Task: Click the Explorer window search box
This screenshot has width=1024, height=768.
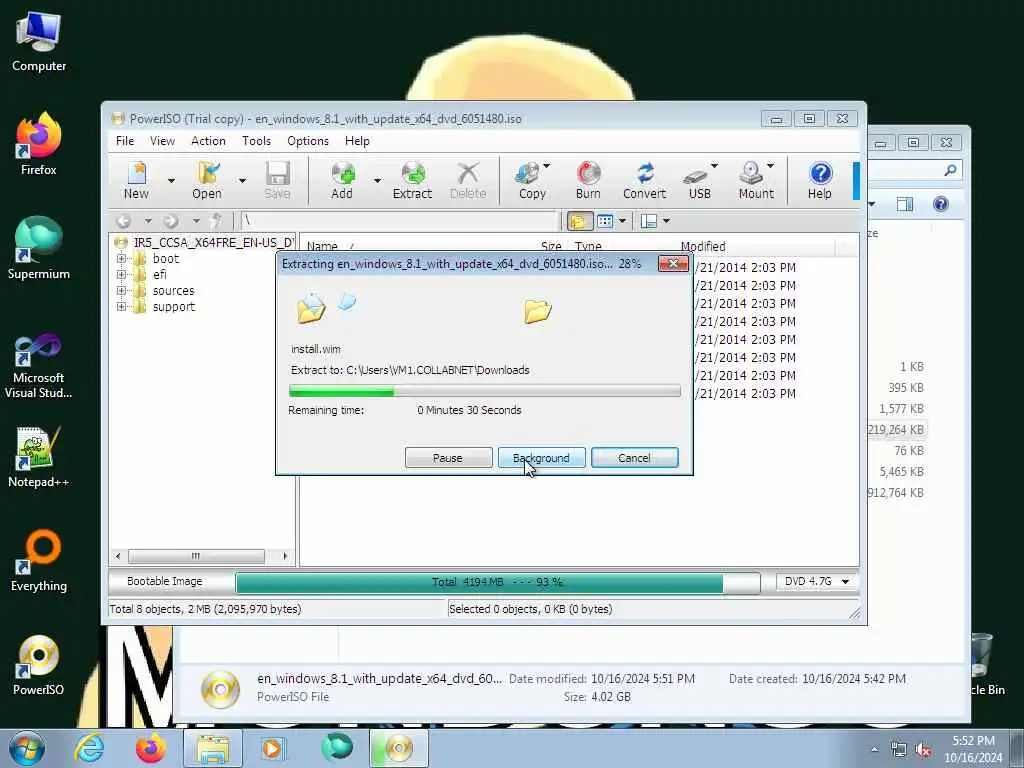Action: point(913,170)
